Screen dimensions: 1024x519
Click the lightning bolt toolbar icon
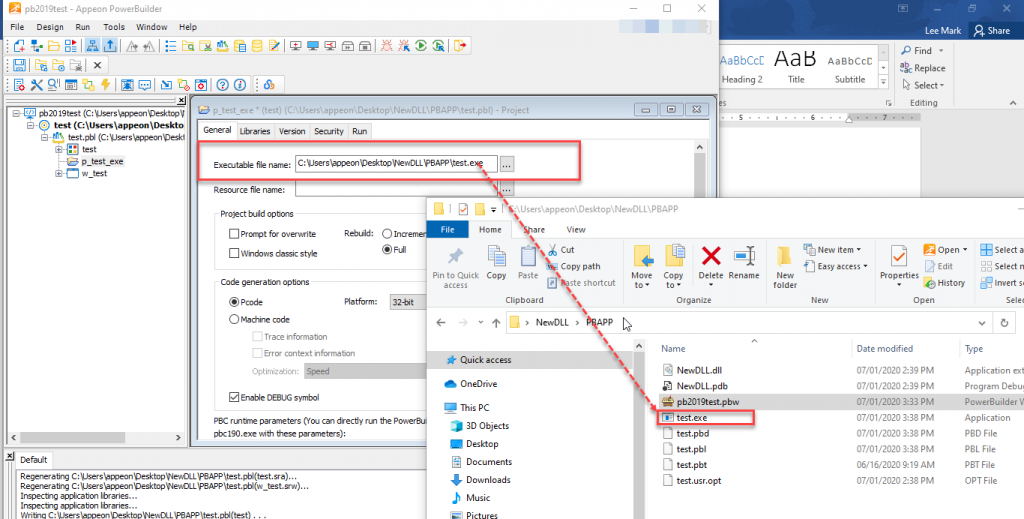(x=104, y=85)
